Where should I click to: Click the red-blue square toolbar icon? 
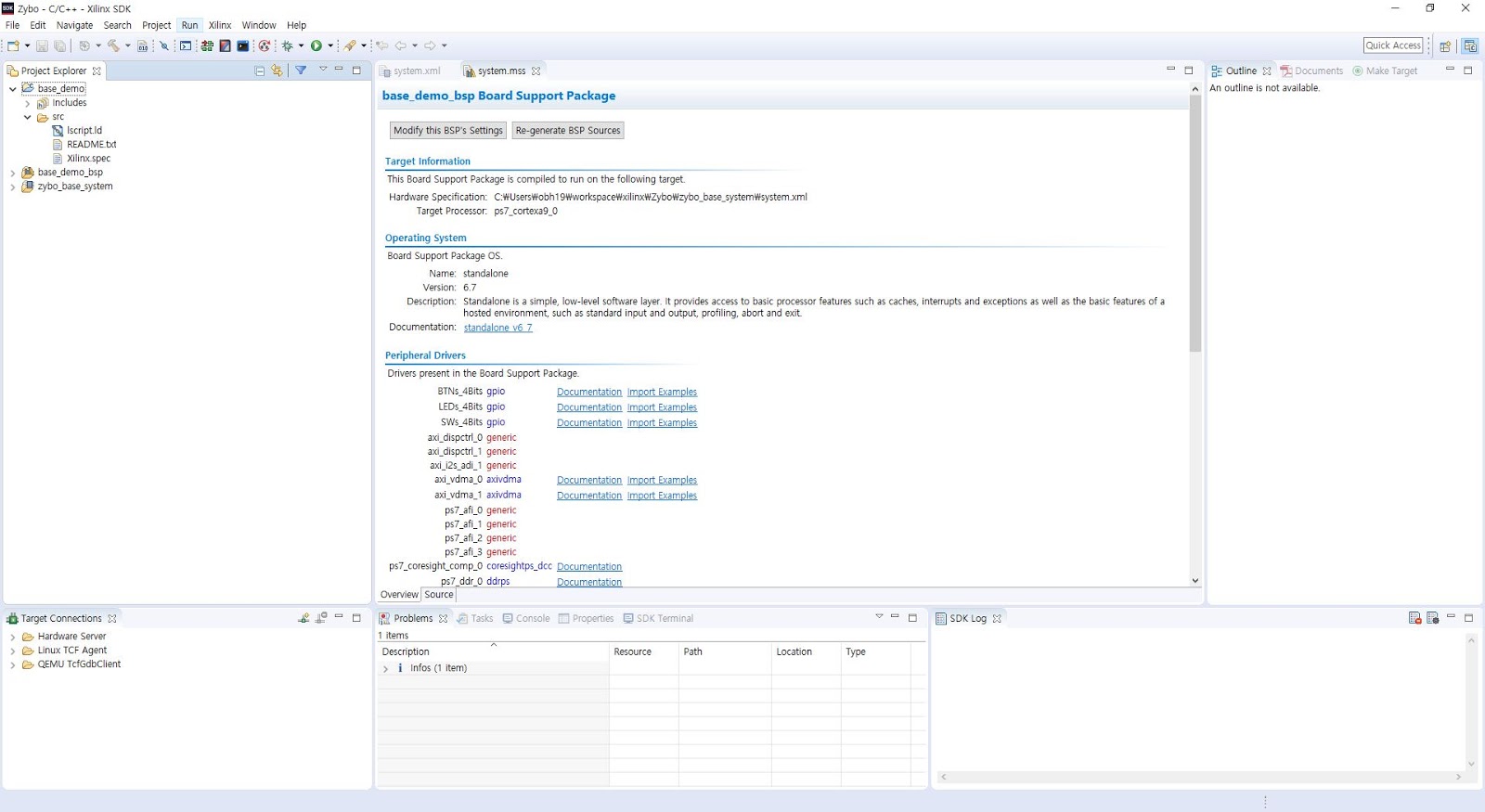tap(225, 45)
